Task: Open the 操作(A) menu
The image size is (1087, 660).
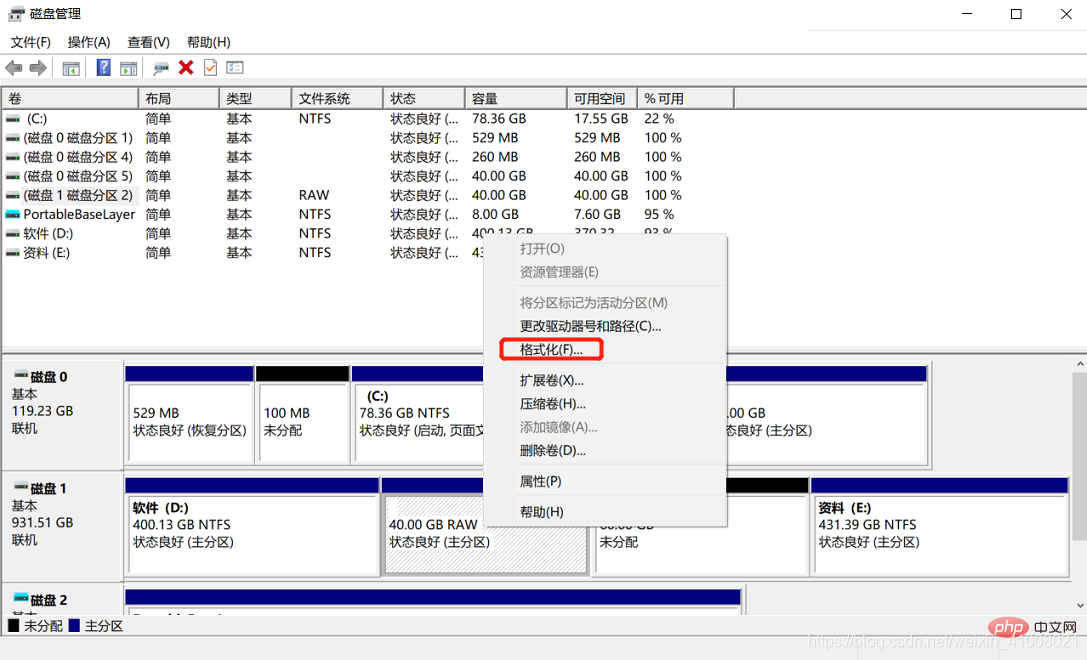Action: tap(89, 42)
